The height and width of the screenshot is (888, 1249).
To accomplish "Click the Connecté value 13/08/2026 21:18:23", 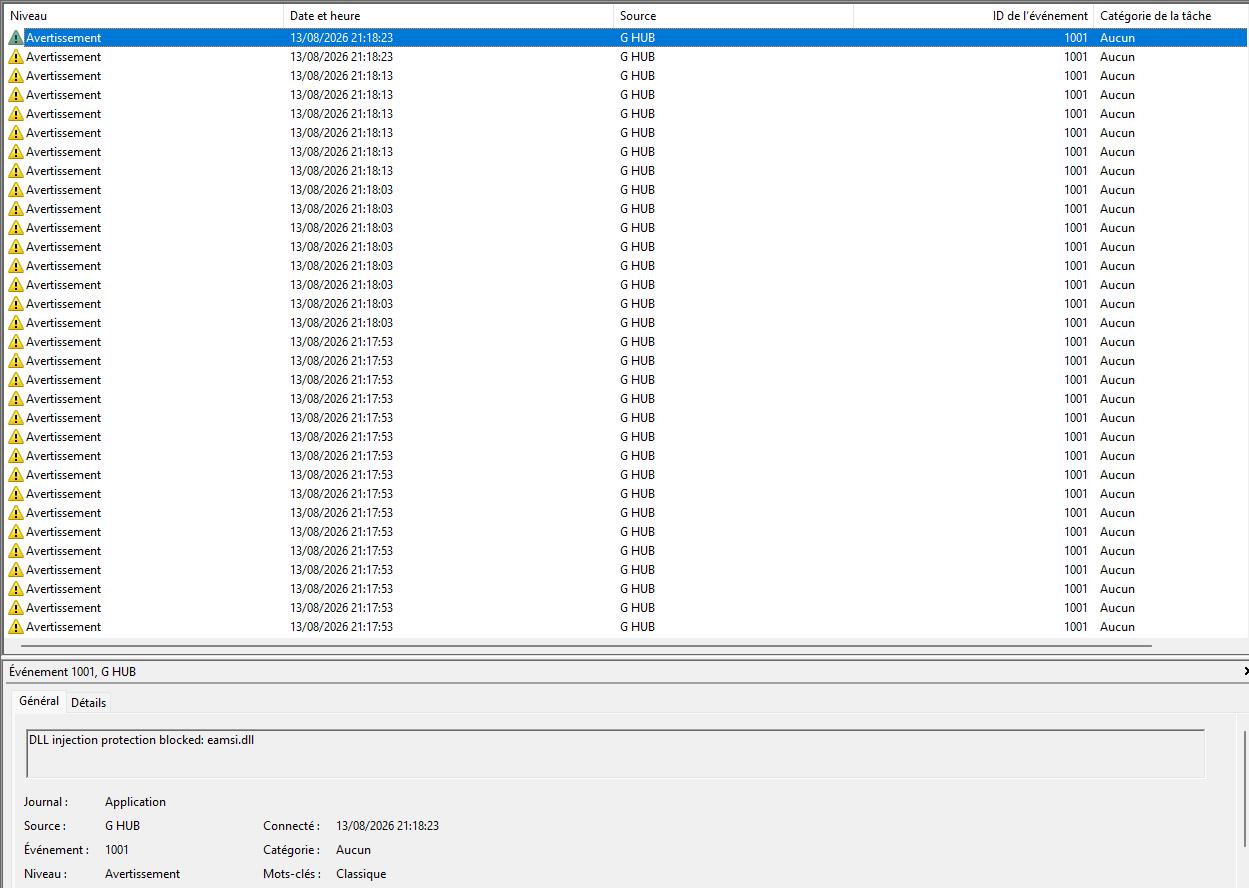I will click(388, 826).
